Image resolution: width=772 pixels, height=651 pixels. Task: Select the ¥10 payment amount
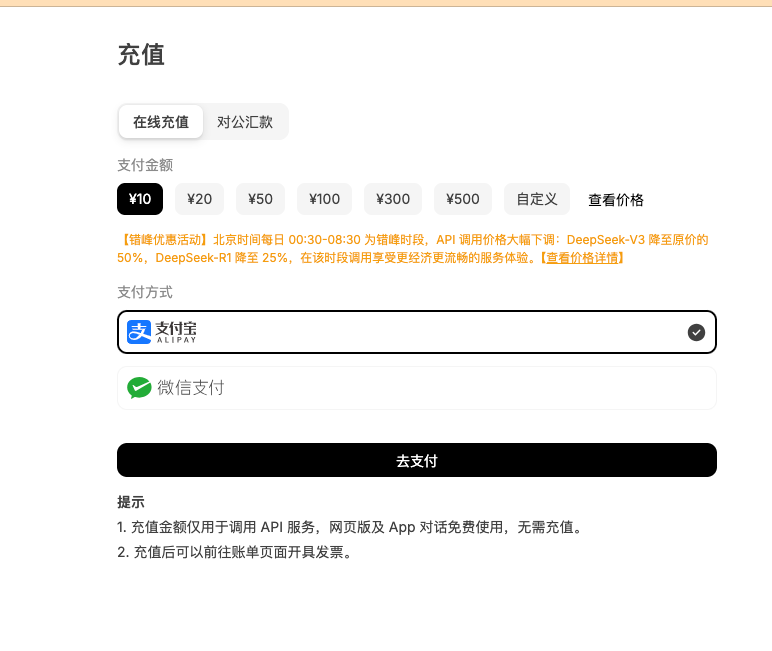(140, 199)
